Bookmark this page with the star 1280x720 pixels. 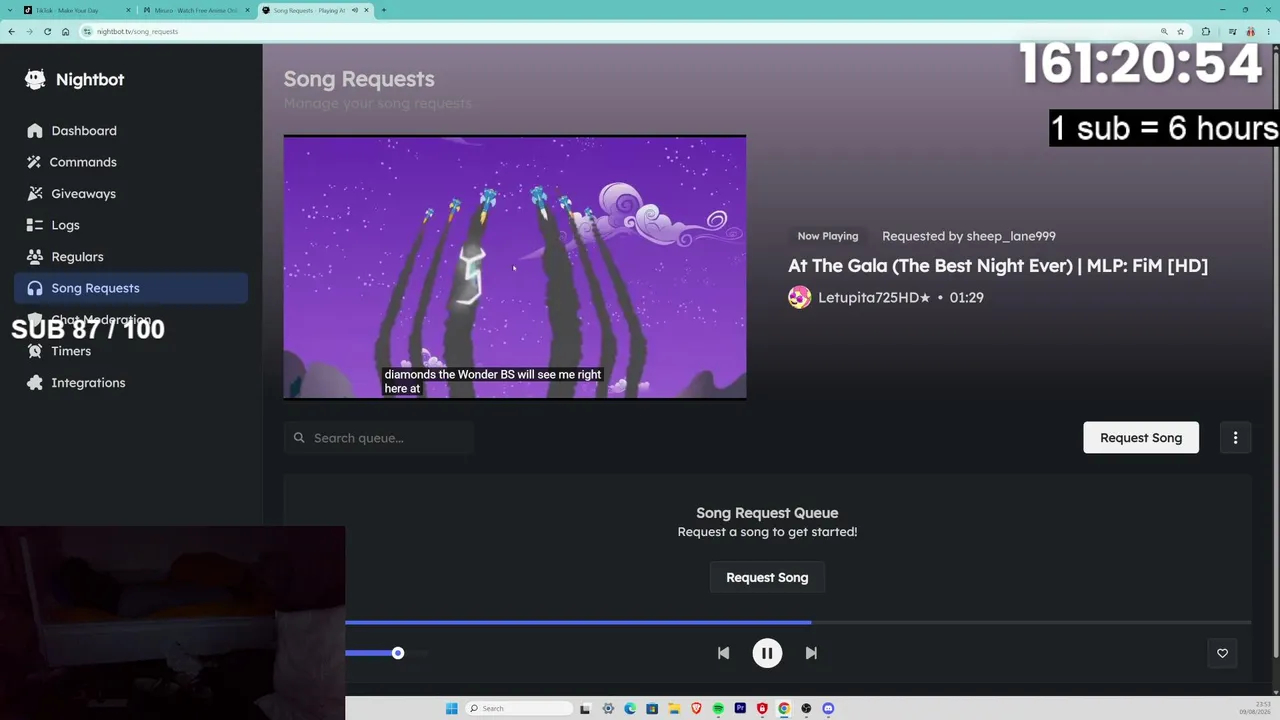pyautogui.click(x=1180, y=31)
